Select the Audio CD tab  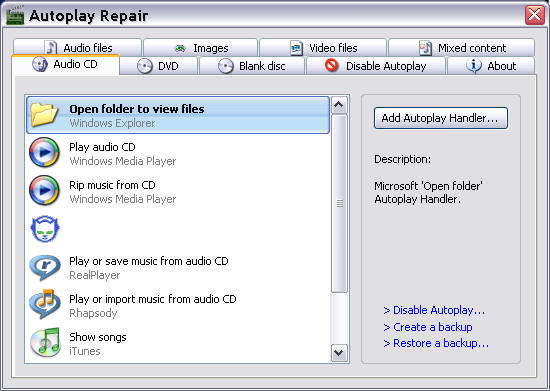point(65,65)
